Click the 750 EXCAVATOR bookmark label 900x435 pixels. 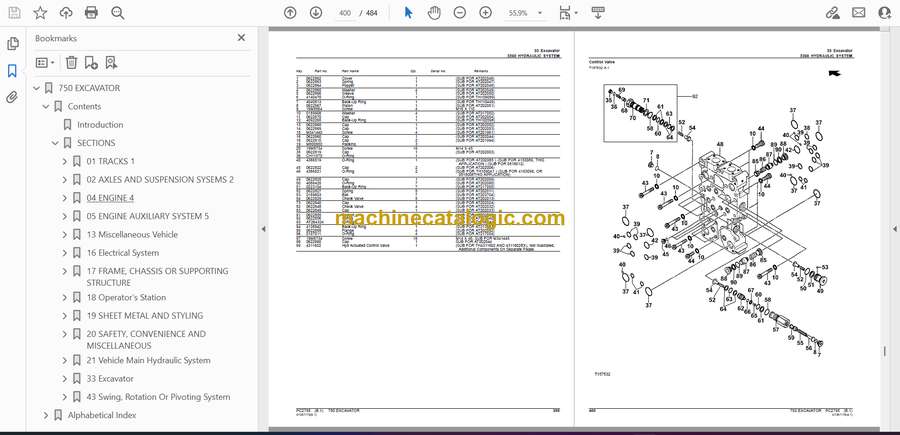click(89, 88)
